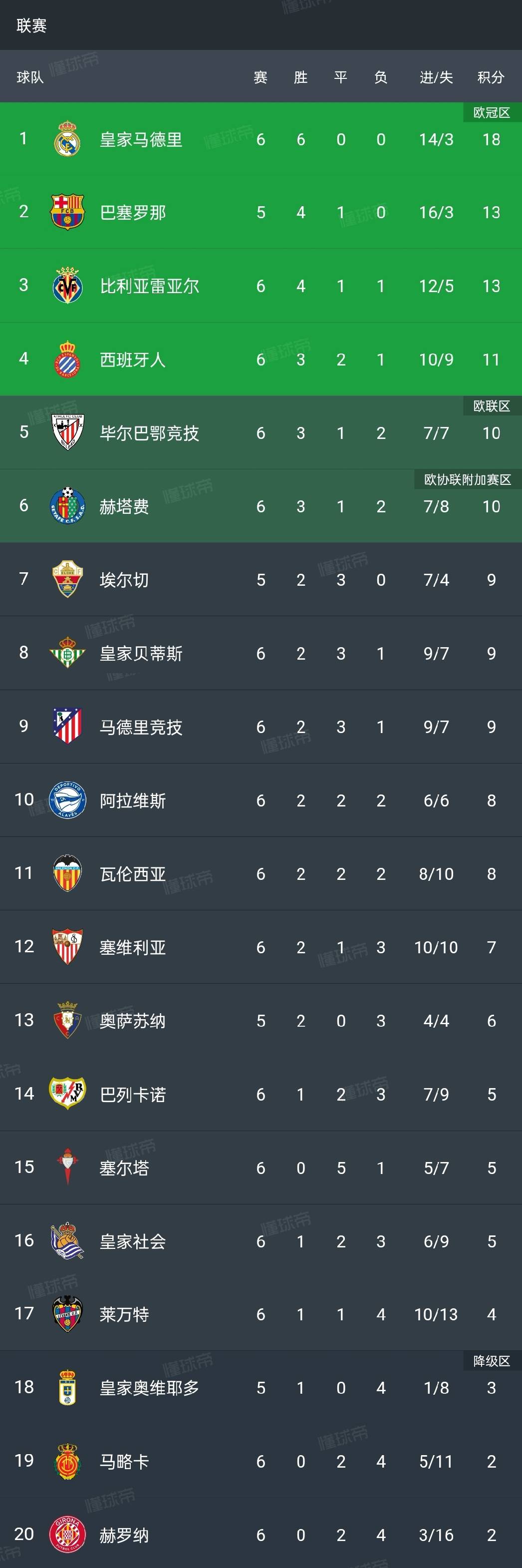Image resolution: width=522 pixels, height=1568 pixels.
Task: Select the Mallorca team badge
Action: point(68,1461)
